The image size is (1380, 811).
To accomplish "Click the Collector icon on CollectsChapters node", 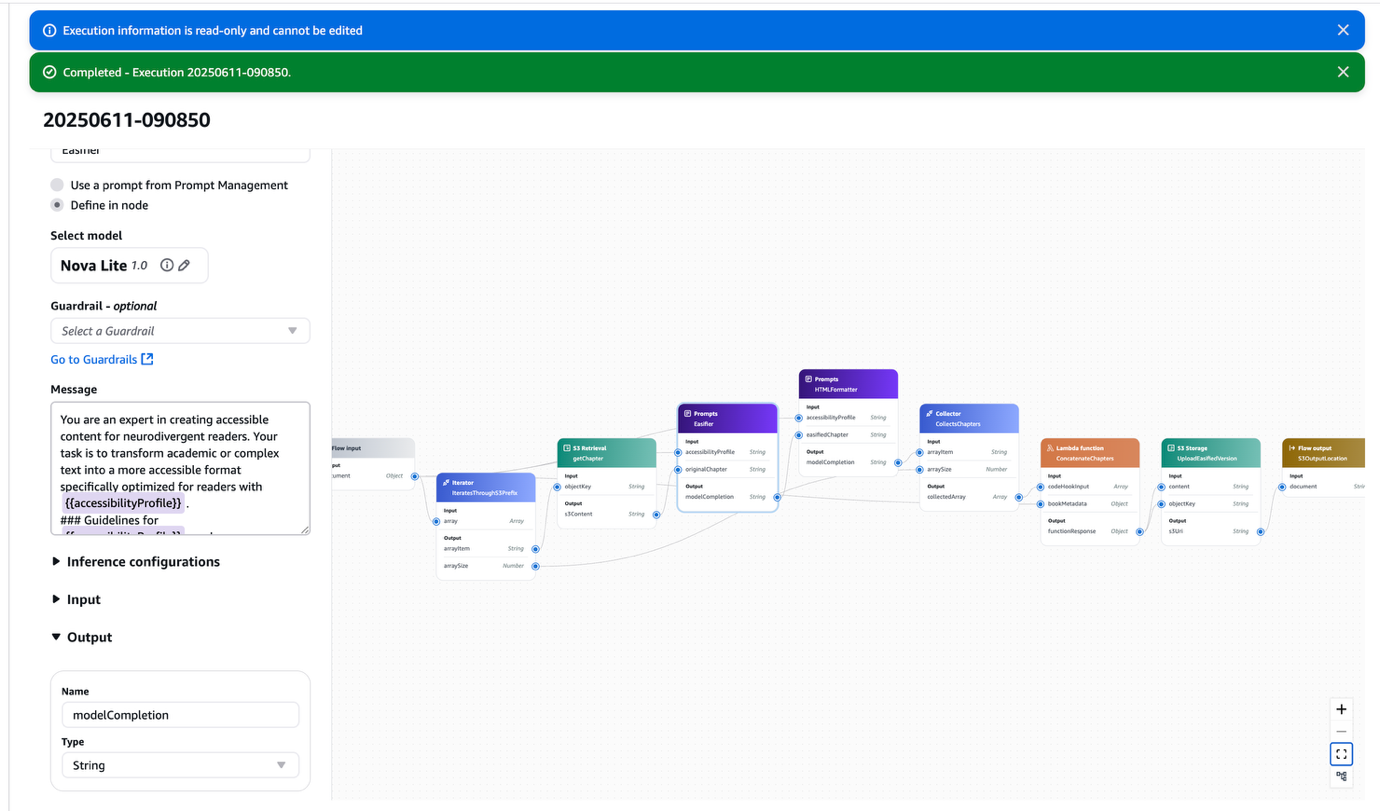I will tap(931, 411).
